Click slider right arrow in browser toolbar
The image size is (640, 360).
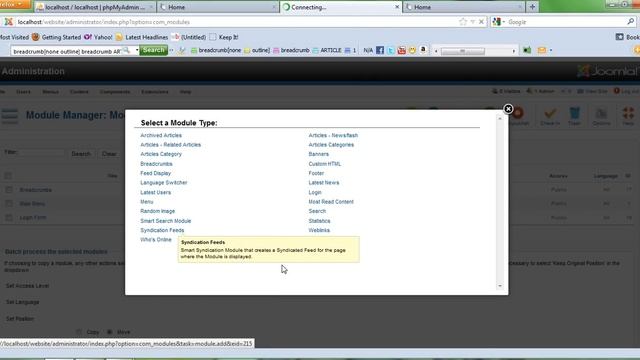pos(513,51)
